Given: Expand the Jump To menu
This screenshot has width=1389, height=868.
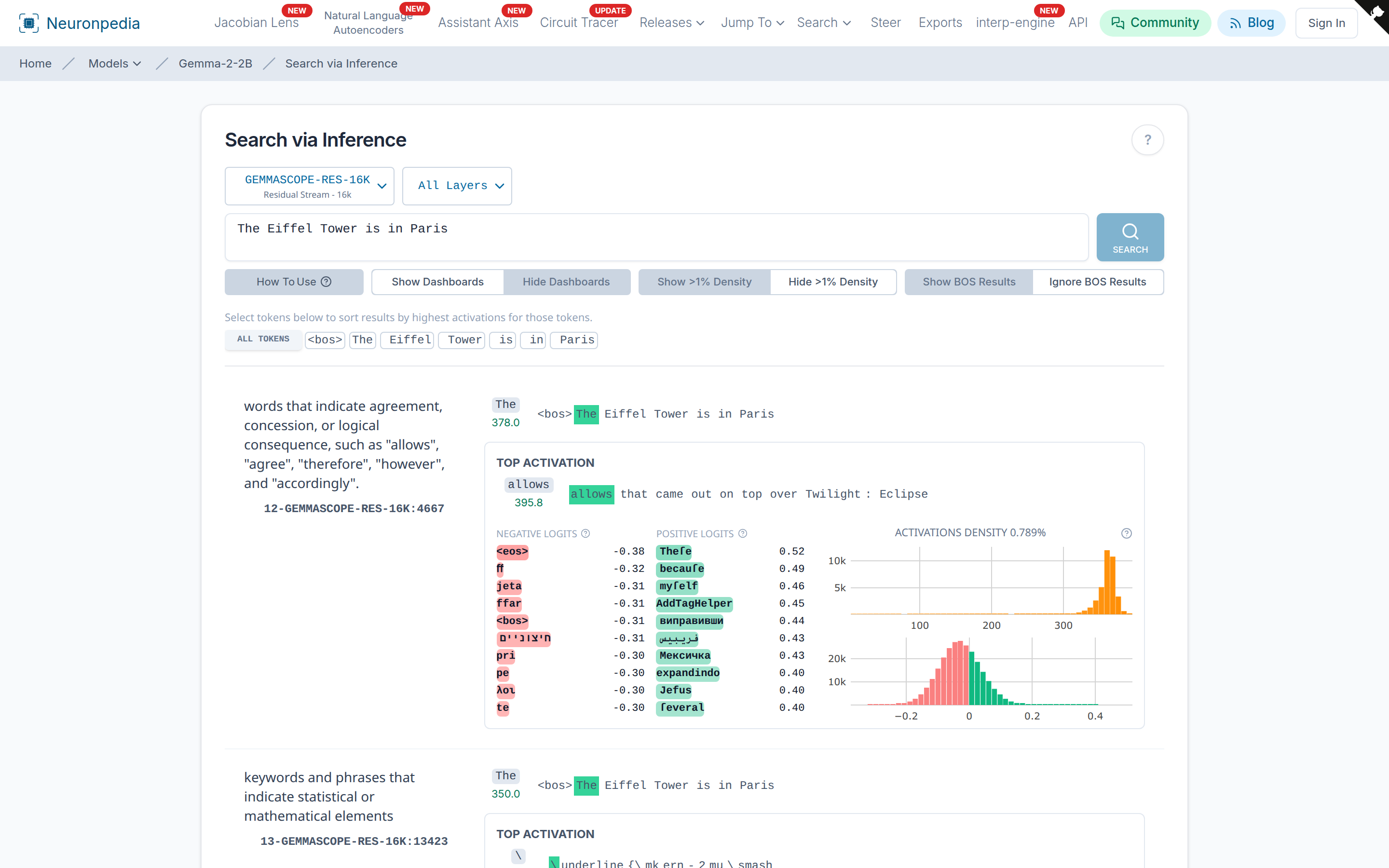Looking at the screenshot, I should (x=752, y=23).
